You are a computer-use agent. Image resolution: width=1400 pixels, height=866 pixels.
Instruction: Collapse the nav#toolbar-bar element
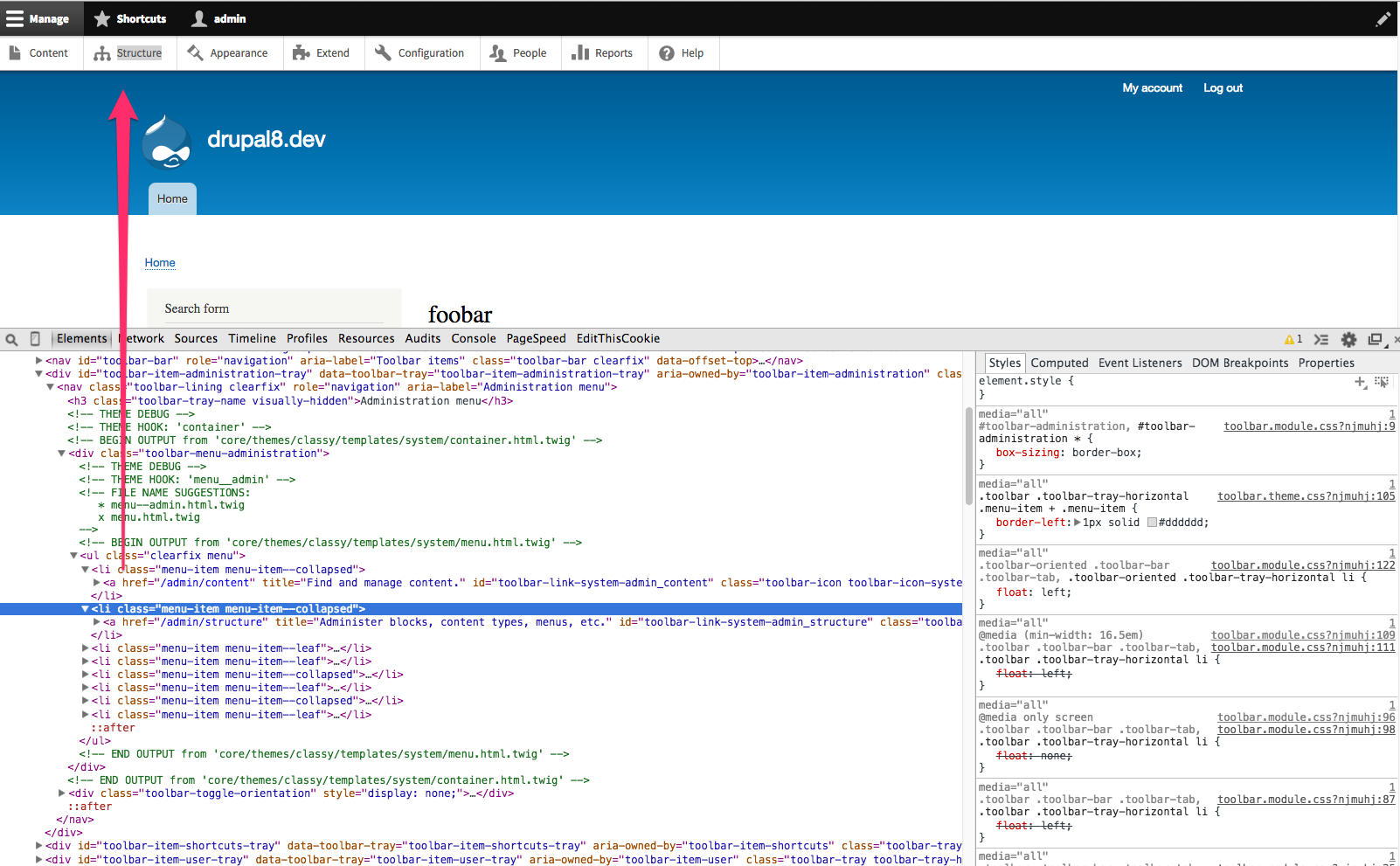pos(38,360)
